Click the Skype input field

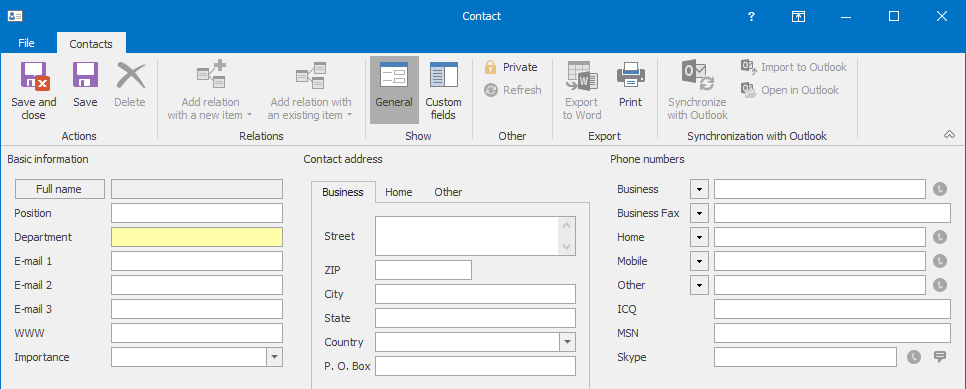point(806,357)
